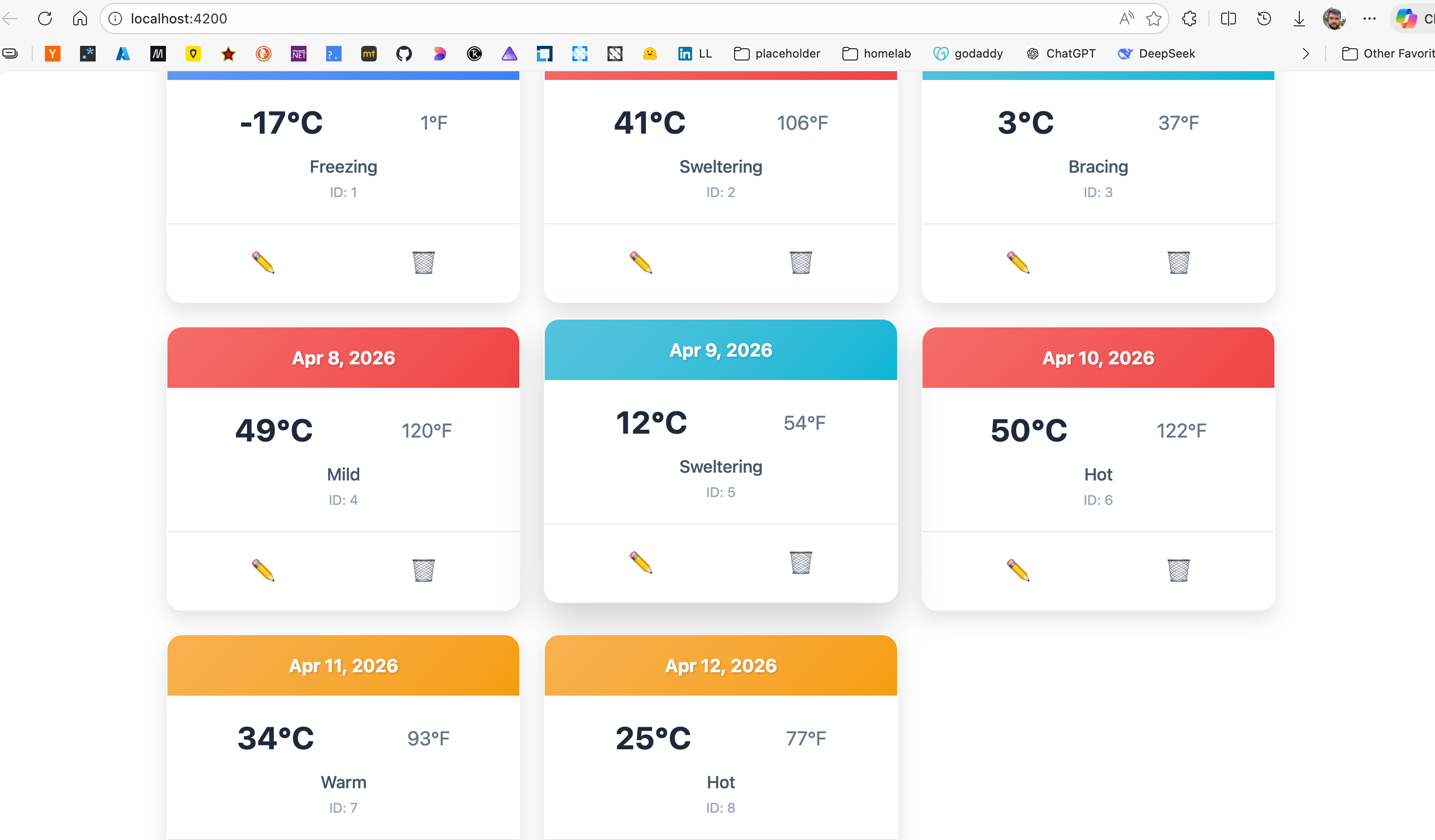This screenshot has width=1435, height=840.
Task: Go to browser home page
Action: (80, 19)
